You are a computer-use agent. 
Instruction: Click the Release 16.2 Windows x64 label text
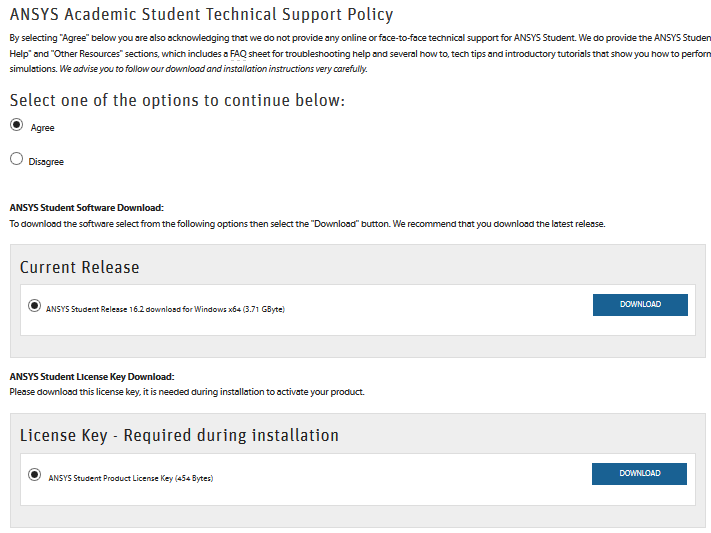click(x=165, y=309)
